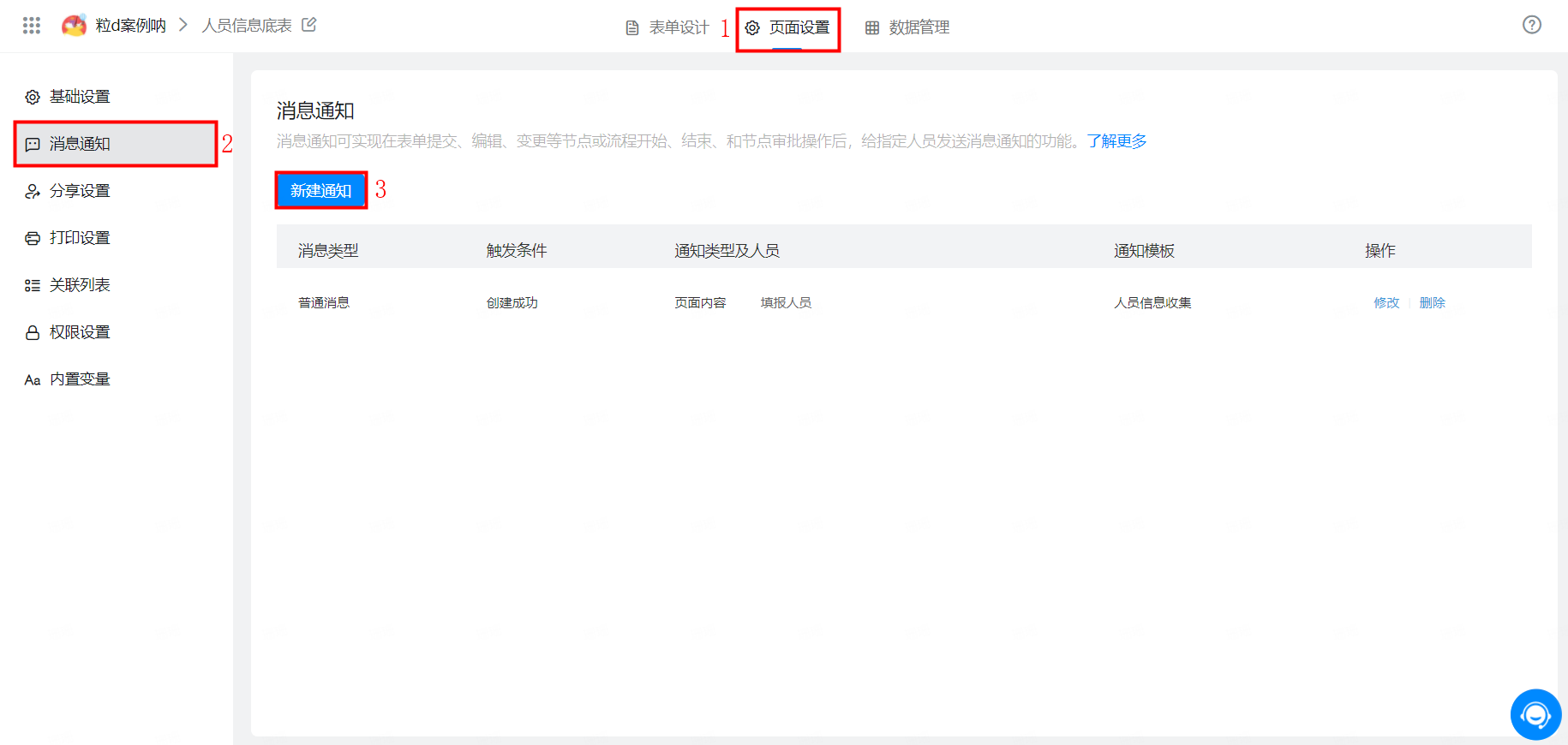The height and width of the screenshot is (745, 1568).
Task: Open the apps grid launcher icon
Action: tap(32, 26)
